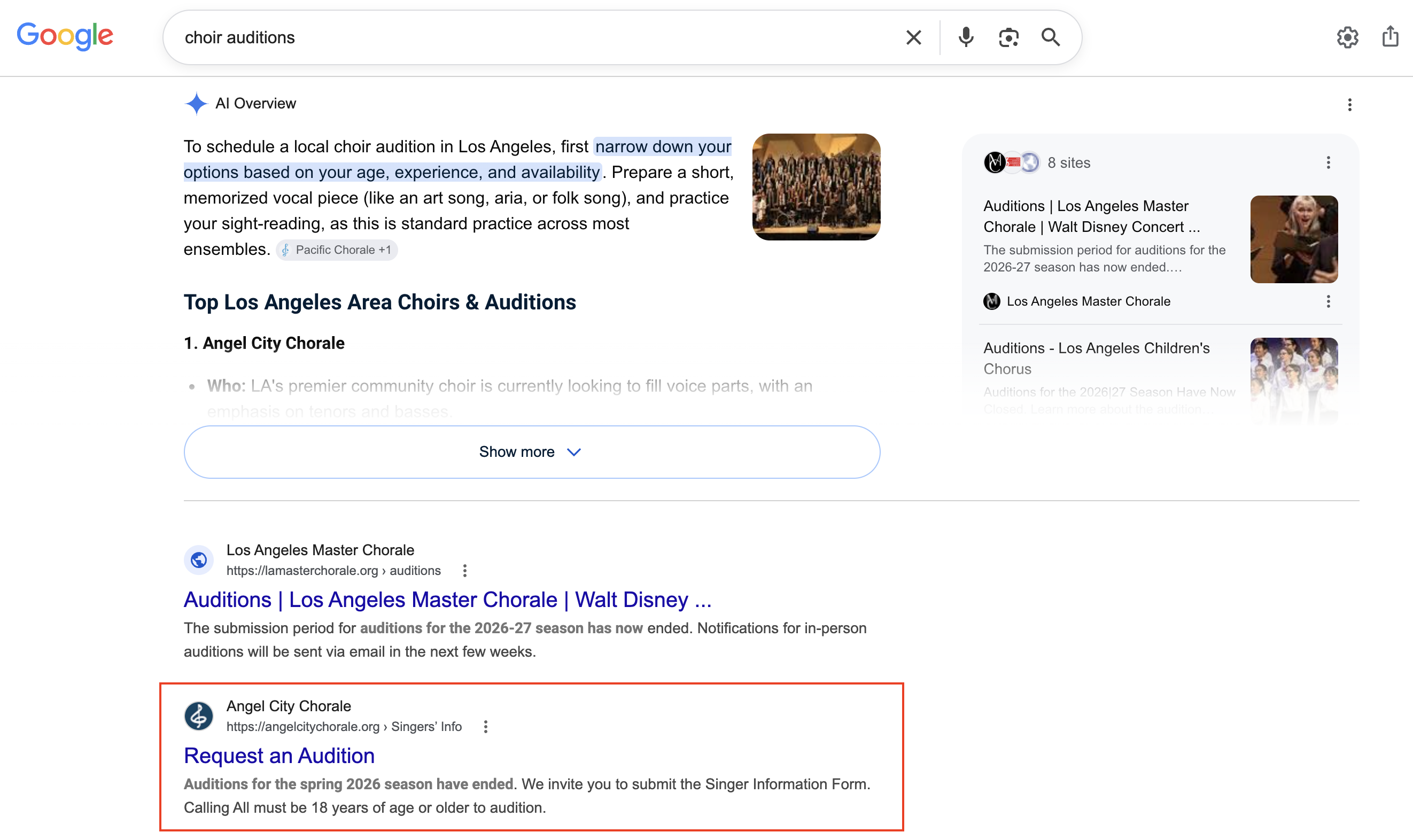Click snippet 'Auditions for the spring 2026 season'

point(526,796)
